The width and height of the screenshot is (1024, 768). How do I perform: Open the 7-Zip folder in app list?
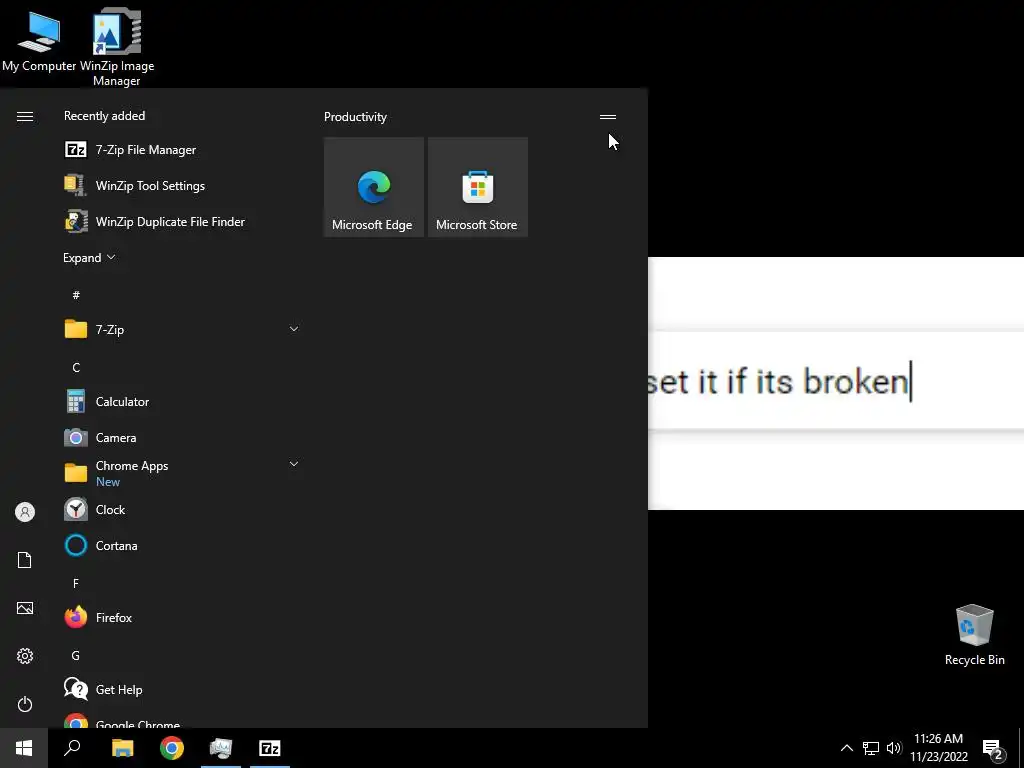[x=182, y=329]
